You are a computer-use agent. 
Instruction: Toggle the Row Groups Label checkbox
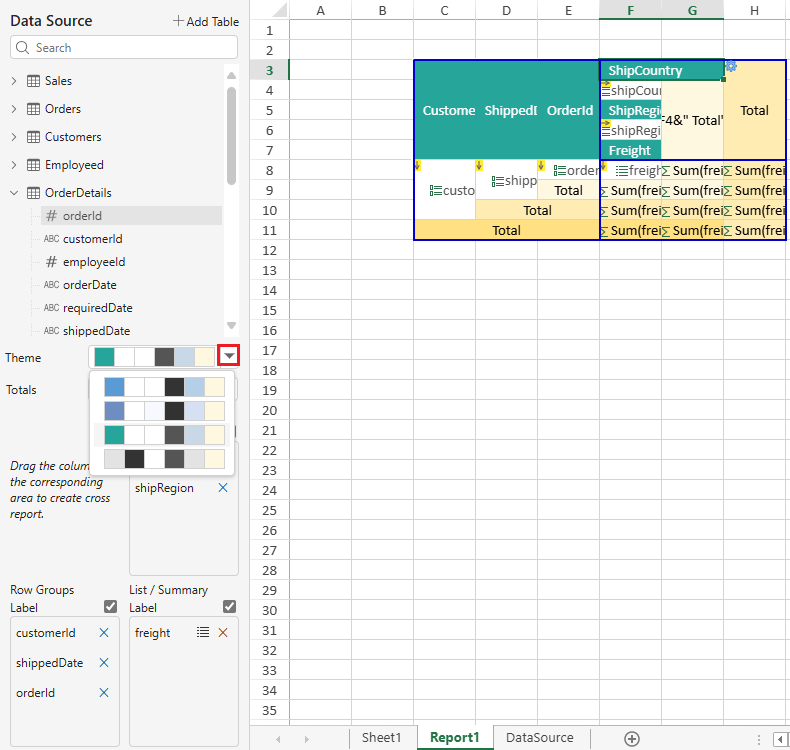coord(110,607)
